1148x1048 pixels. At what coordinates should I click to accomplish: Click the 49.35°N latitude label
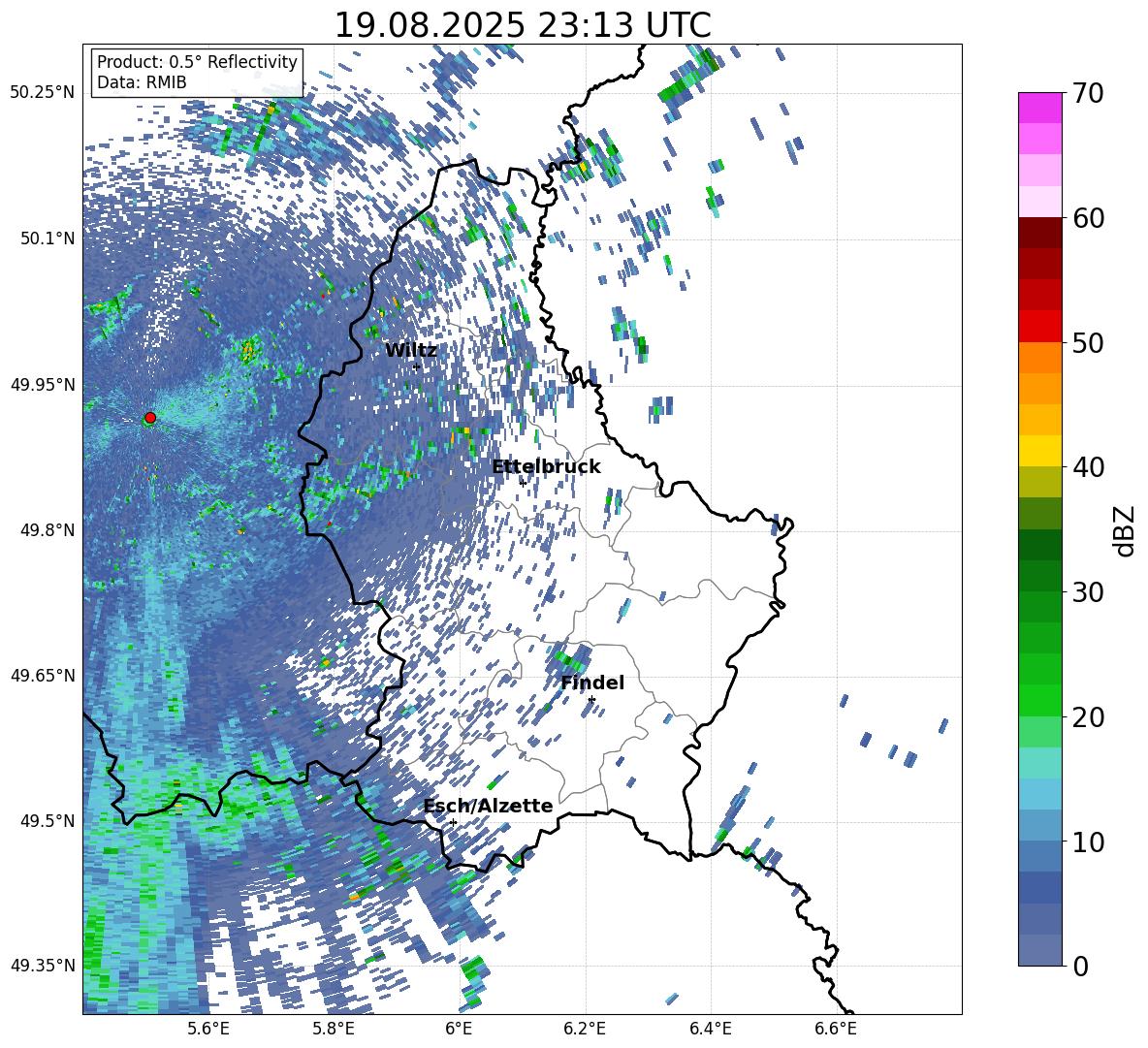pyautogui.click(x=43, y=966)
